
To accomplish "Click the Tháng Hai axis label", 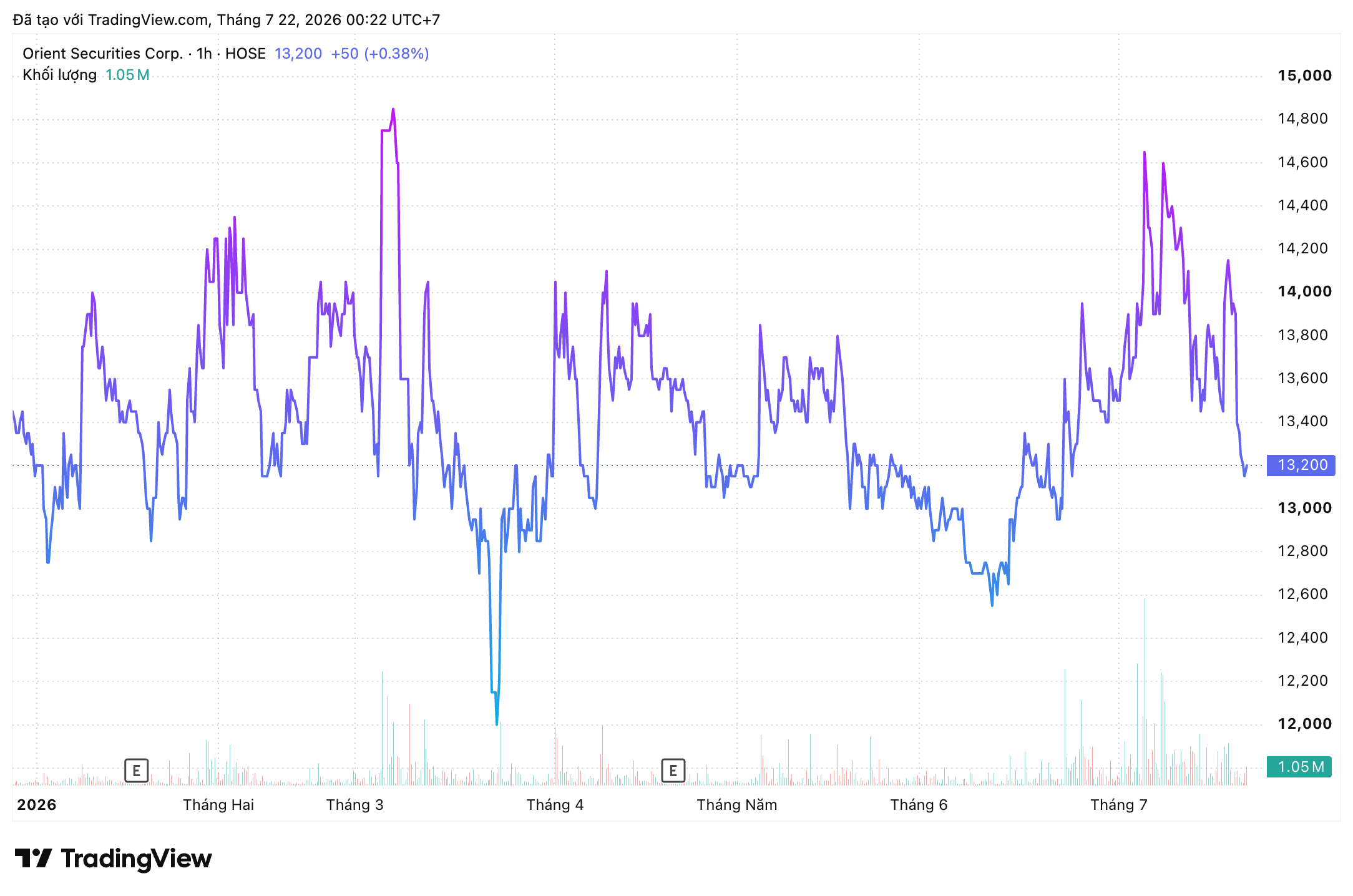I will point(218,805).
